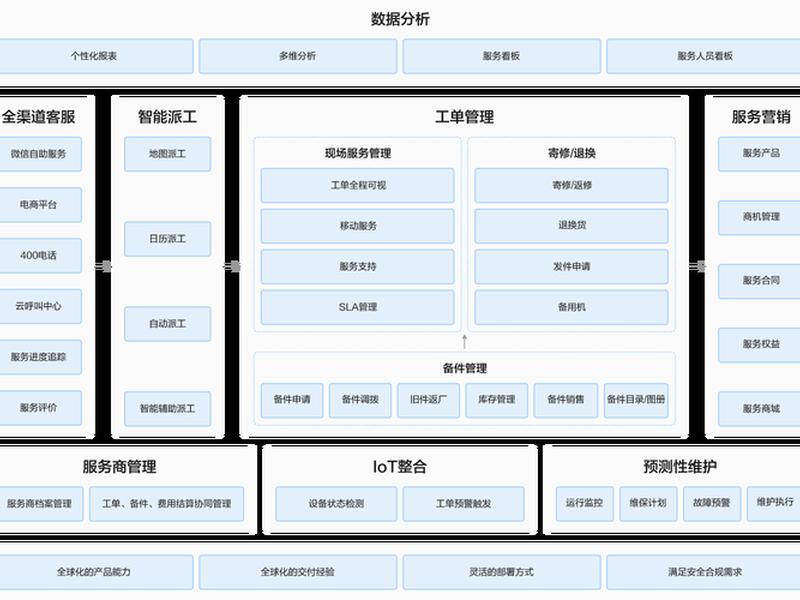Select 工单、备件、费用结算协同管理 box
Screen dimensions: 800x600
167,504
